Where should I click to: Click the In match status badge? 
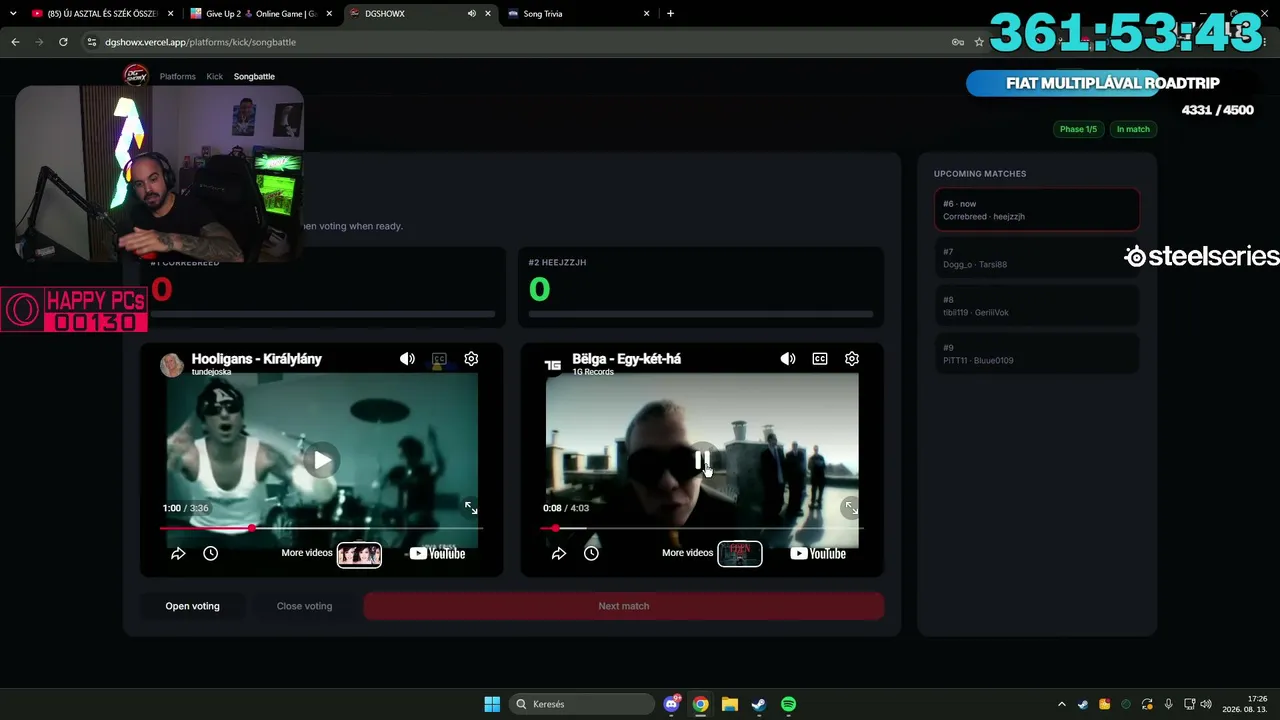point(1133,129)
